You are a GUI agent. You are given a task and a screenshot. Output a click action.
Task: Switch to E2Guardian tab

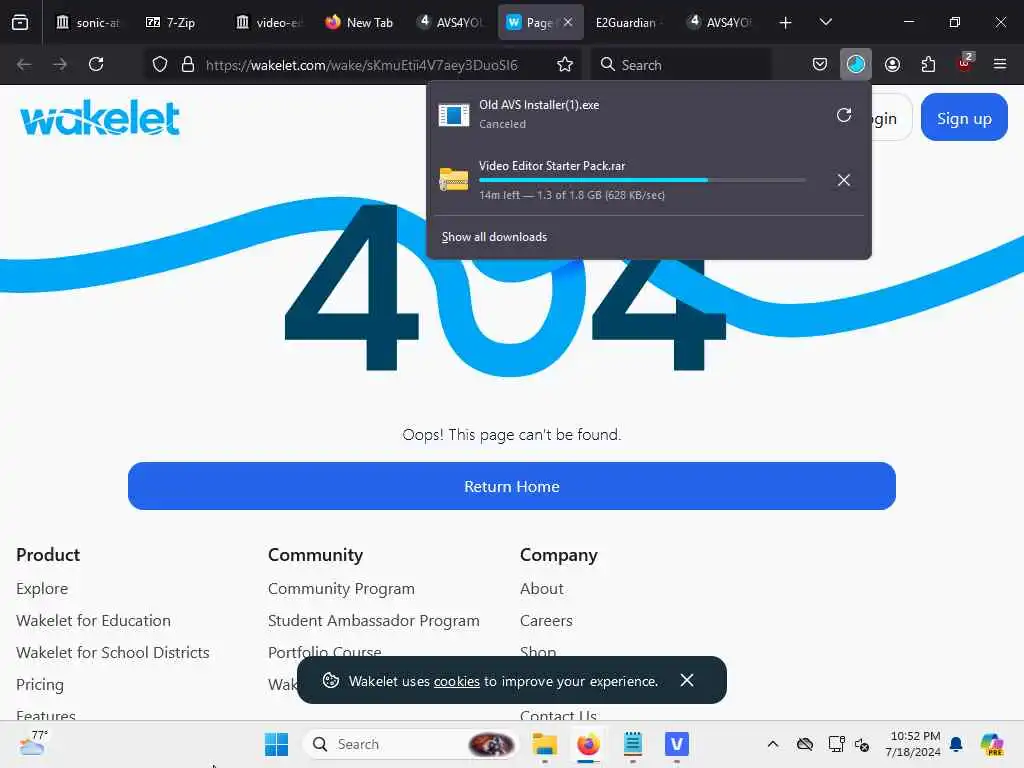click(628, 22)
